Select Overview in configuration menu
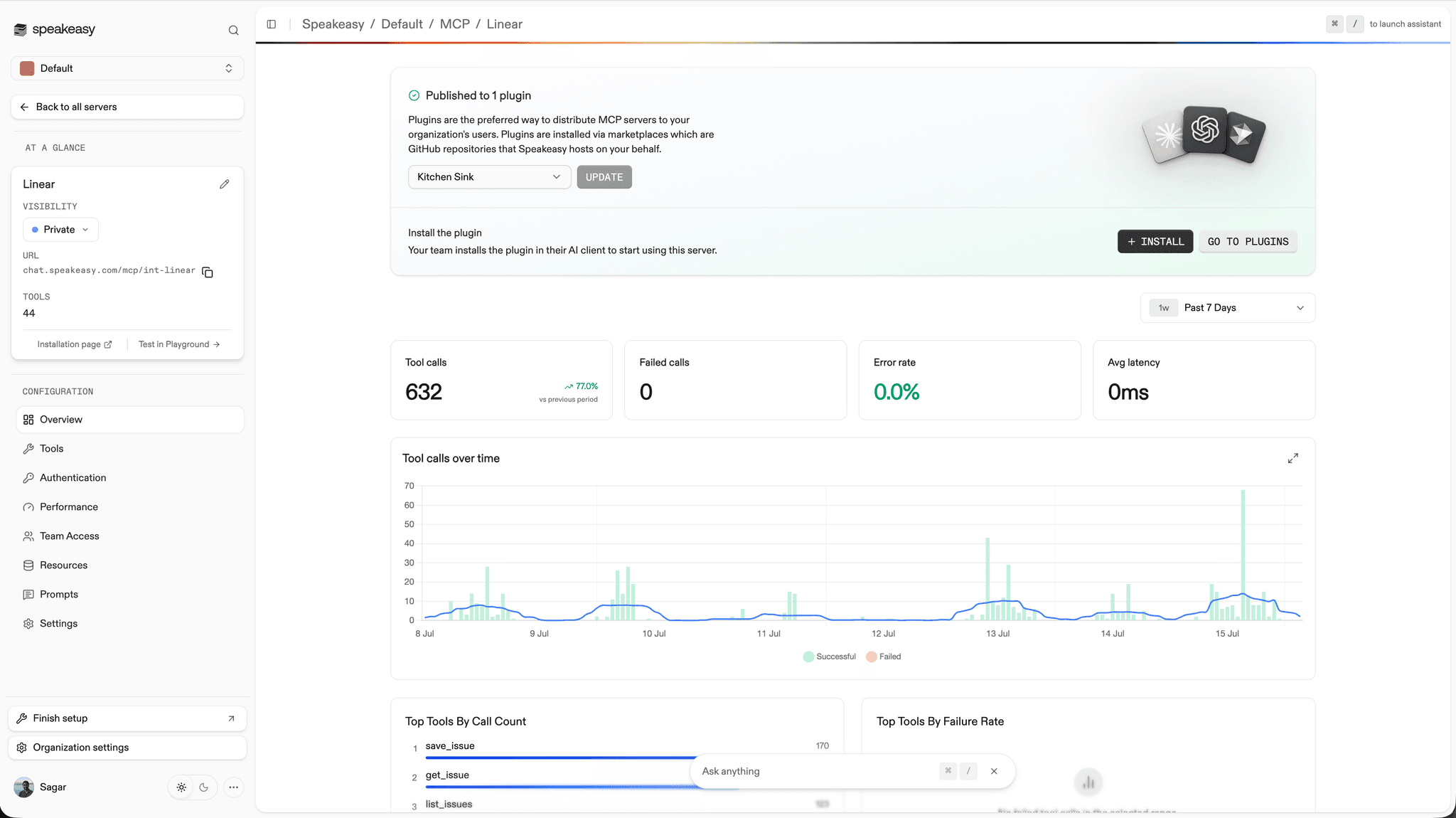This screenshot has height=818, width=1456. 130,420
